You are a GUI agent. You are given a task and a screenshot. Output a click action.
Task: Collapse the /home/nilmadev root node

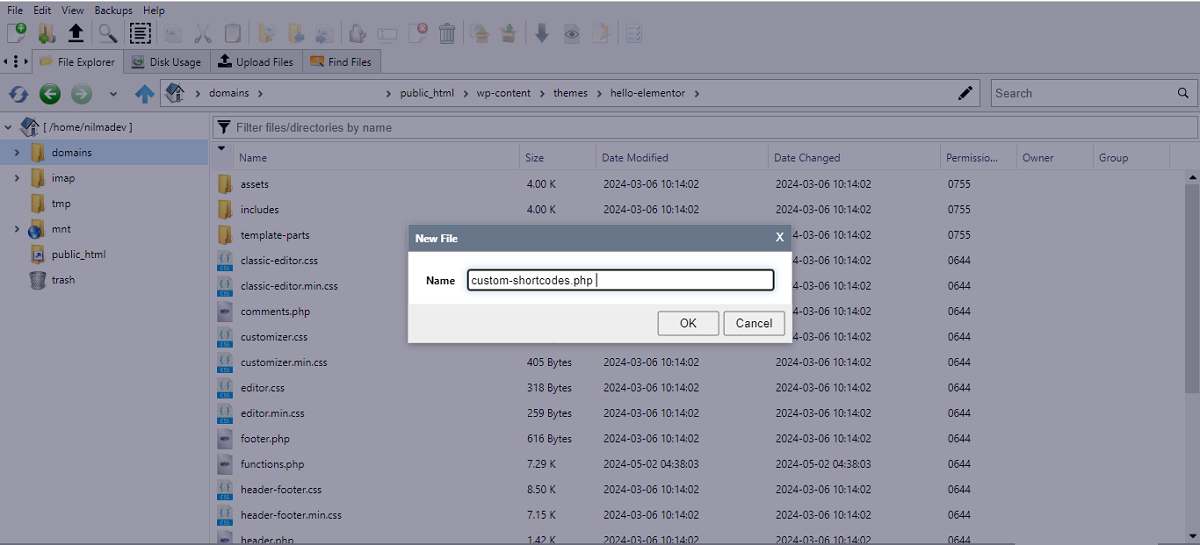(8, 127)
